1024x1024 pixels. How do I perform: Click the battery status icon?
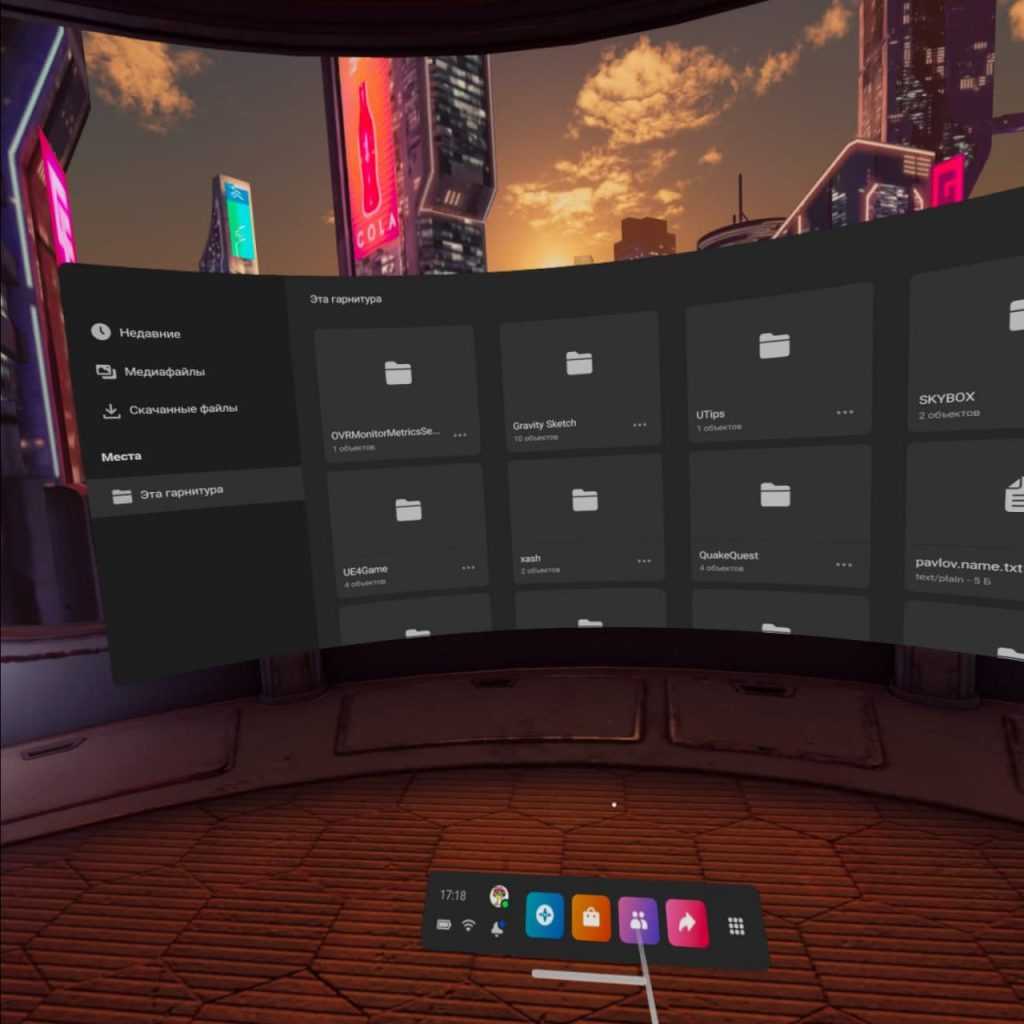point(445,924)
